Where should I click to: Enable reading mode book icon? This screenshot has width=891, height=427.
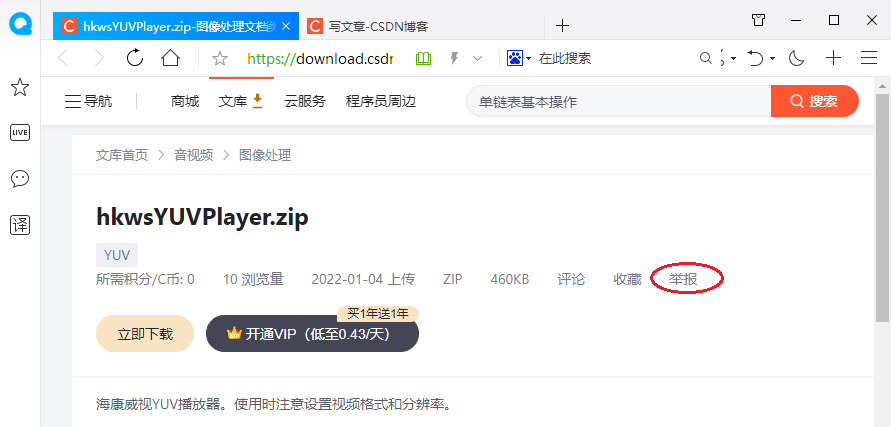pos(423,58)
